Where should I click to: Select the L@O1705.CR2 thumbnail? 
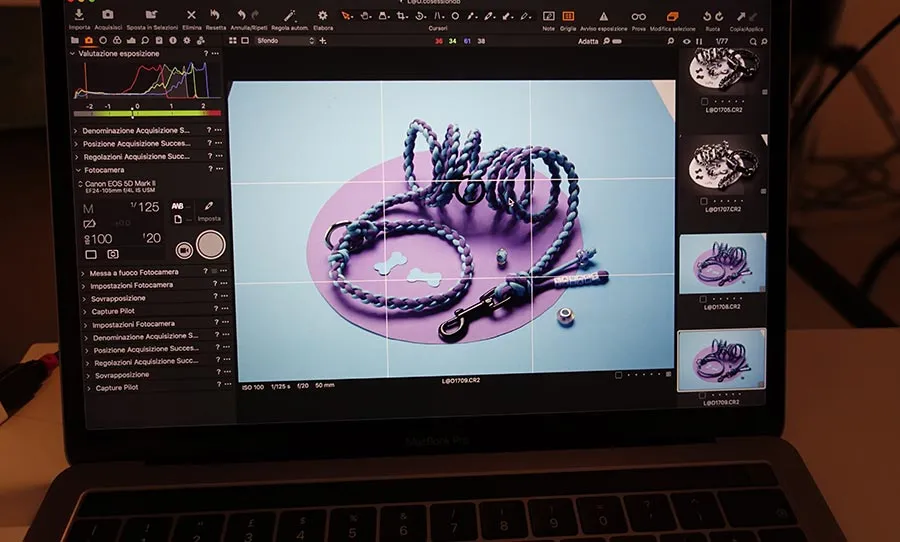(x=723, y=69)
